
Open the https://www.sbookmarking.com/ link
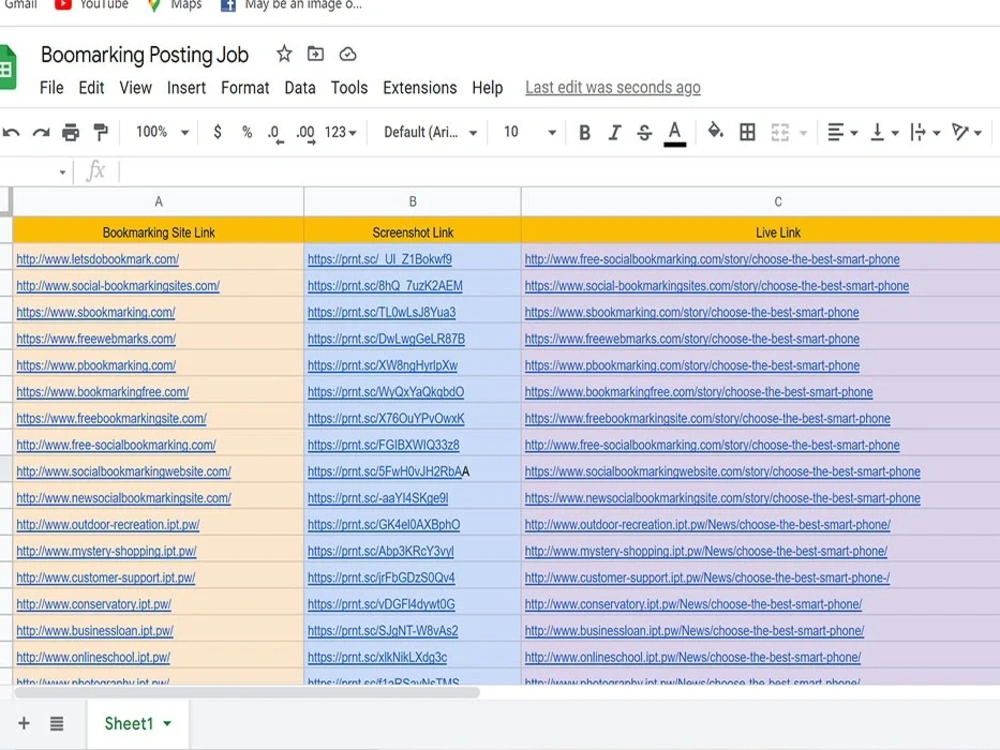pyautogui.click(x=96, y=312)
